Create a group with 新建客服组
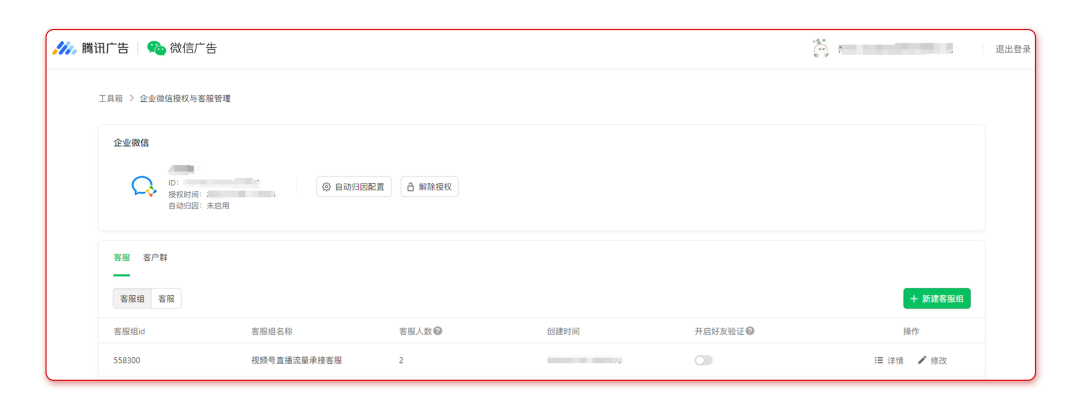The image size is (1080, 411). pyautogui.click(x=936, y=299)
